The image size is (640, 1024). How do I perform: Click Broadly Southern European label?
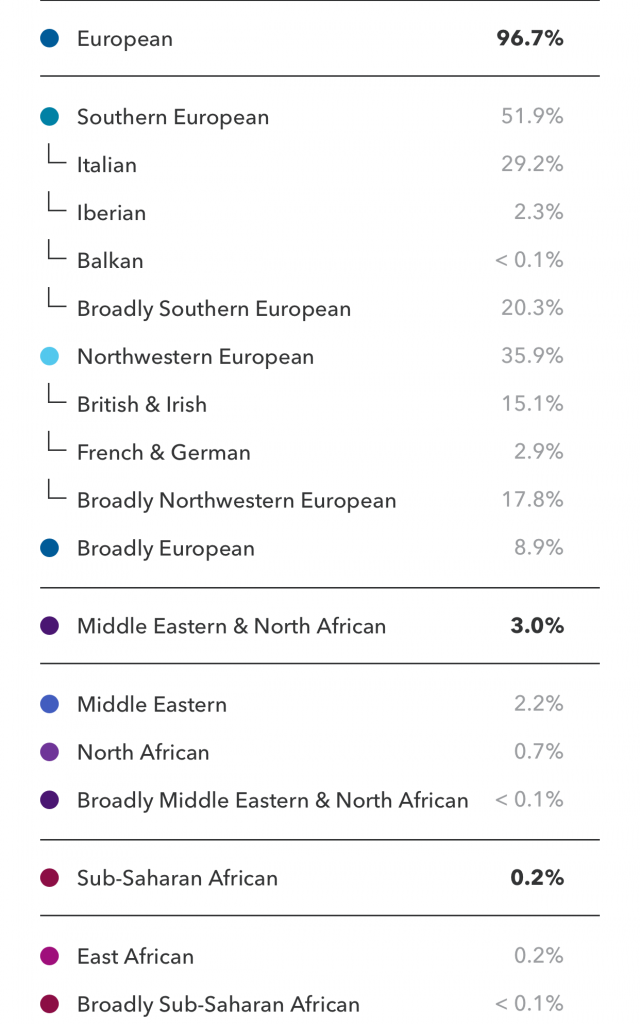(x=214, y=309)
